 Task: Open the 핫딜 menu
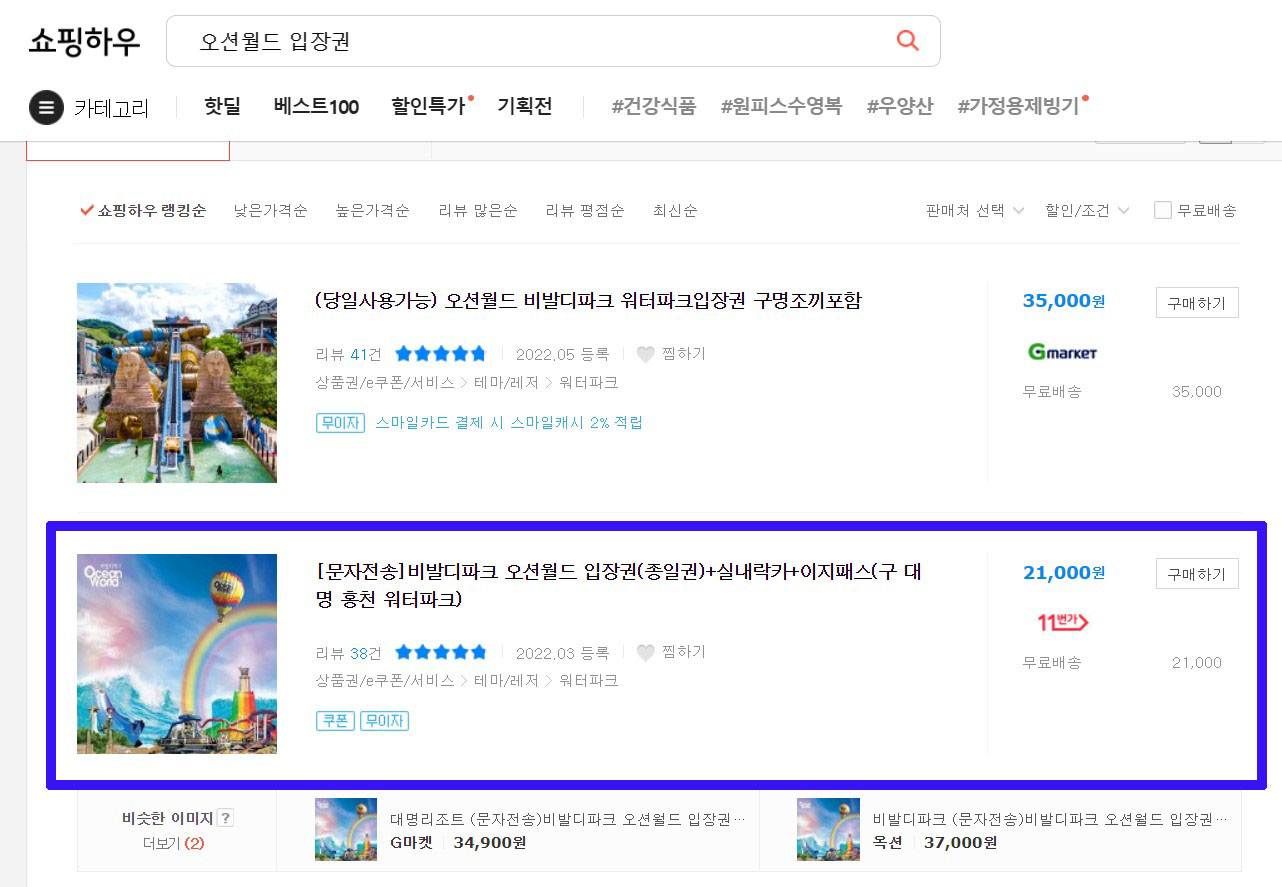[222, 106]
